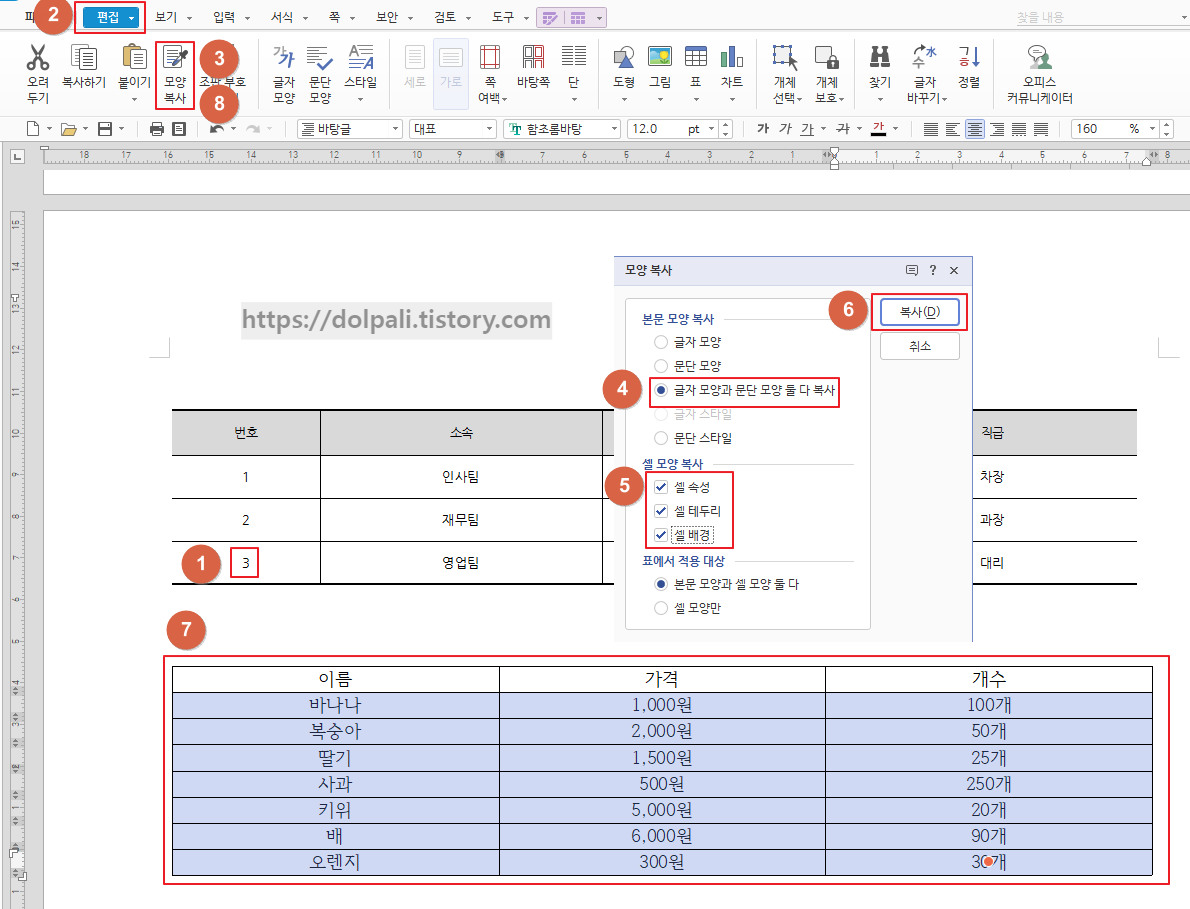
Task: Click the 바나나 table cell
Action: tap(335, 706)
